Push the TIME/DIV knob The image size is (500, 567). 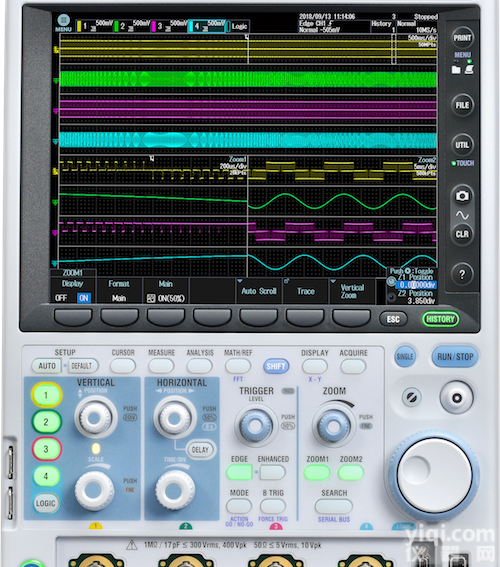pos(175,490)
